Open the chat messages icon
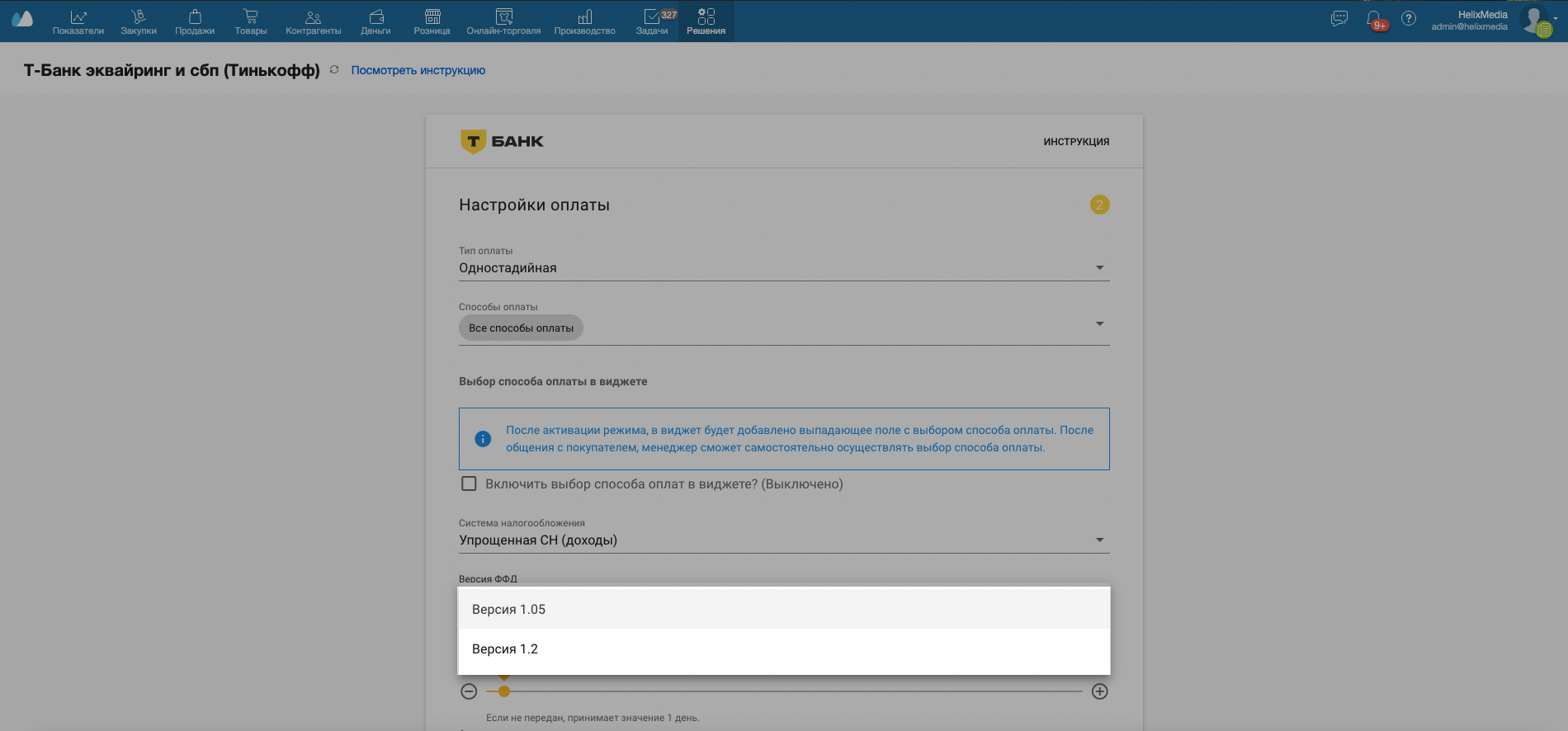The height and width of the screenshot is (731, 1568). (1339, 18)
